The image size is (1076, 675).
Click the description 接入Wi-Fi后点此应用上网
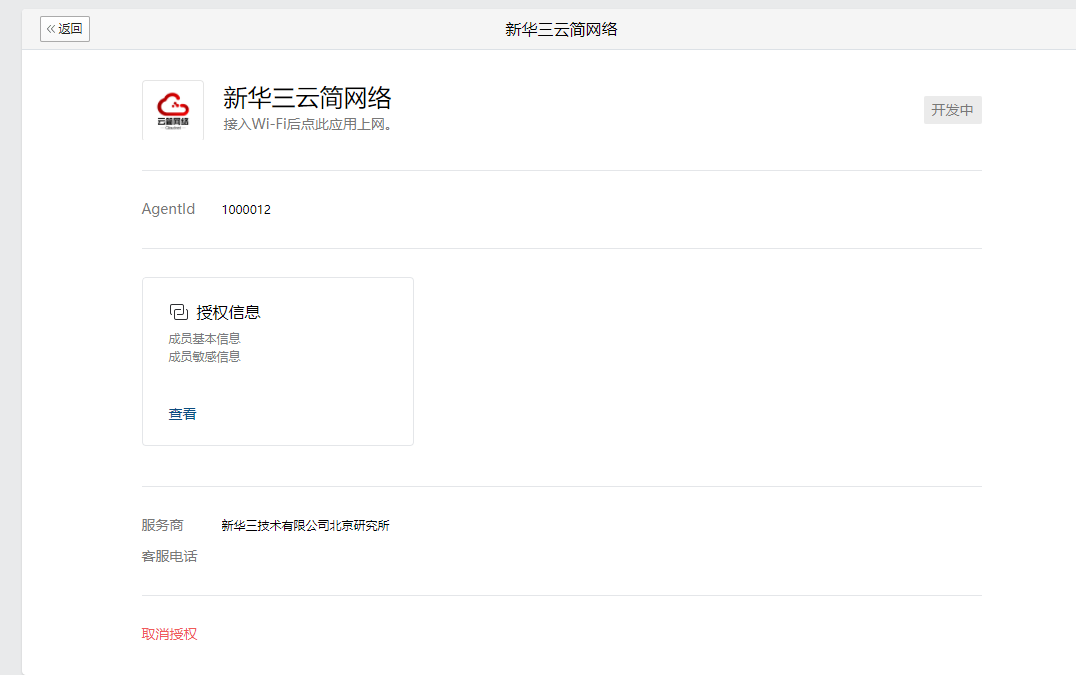(307, 124)
